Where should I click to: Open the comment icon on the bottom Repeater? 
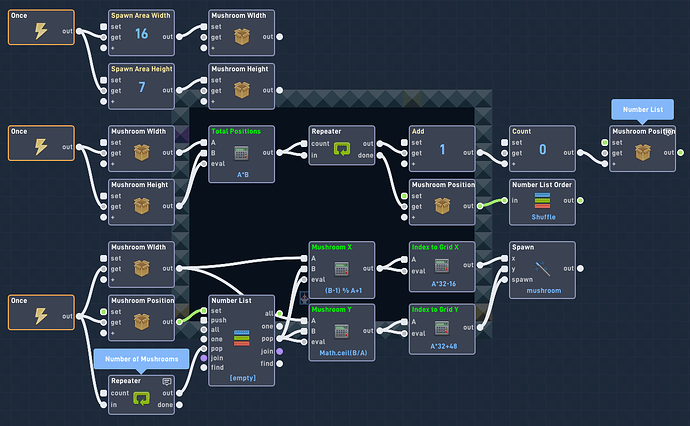167,381
